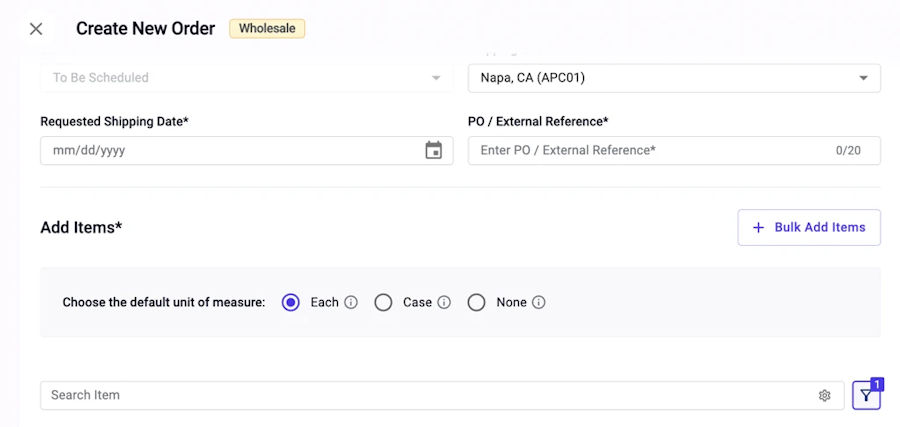The width and height of the screenshot is (900, 427).
Task: Expand the To Be Scheduled dropdown
Action: coord(247,78)
